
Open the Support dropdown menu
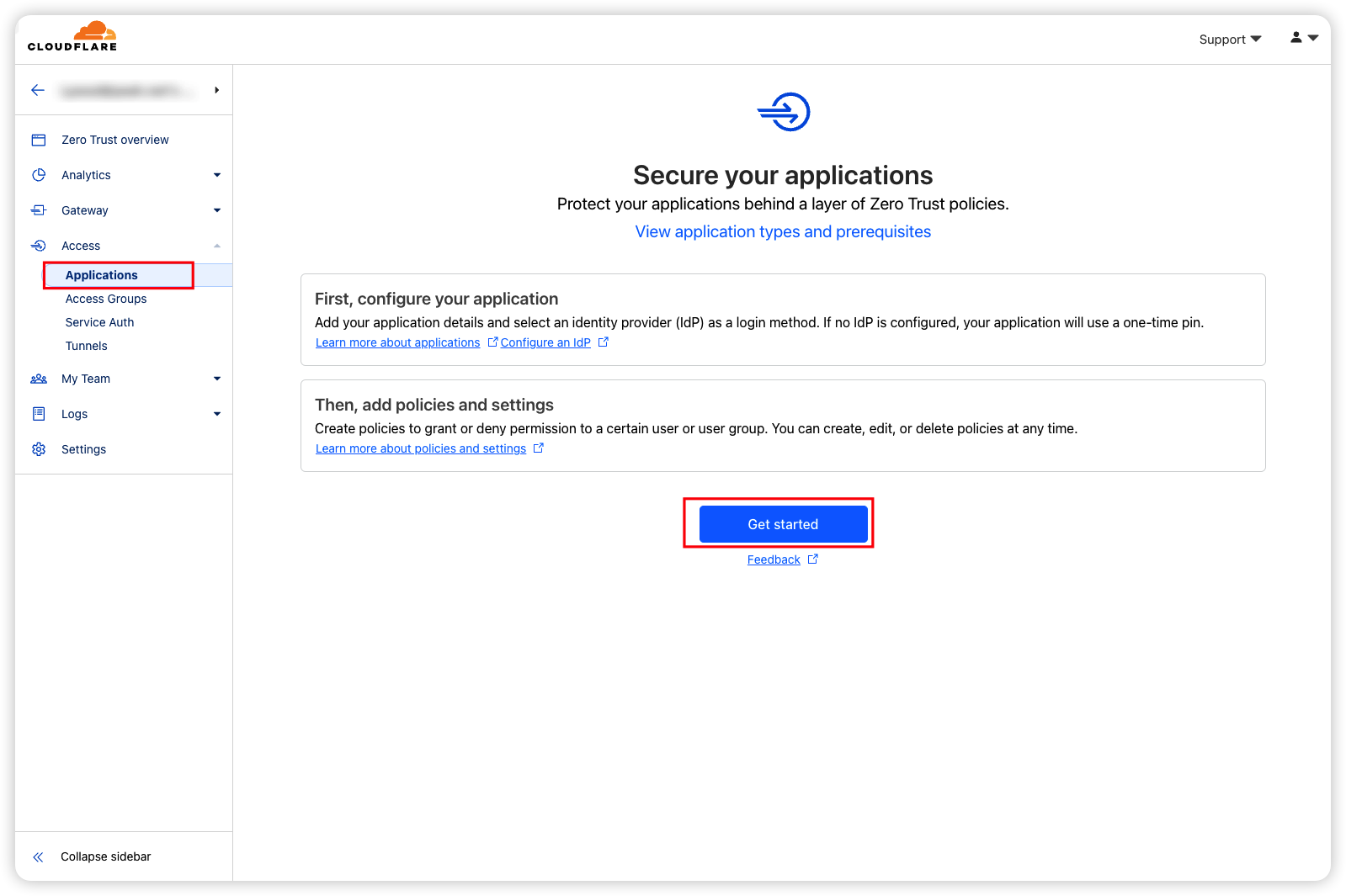point(1230,40)
